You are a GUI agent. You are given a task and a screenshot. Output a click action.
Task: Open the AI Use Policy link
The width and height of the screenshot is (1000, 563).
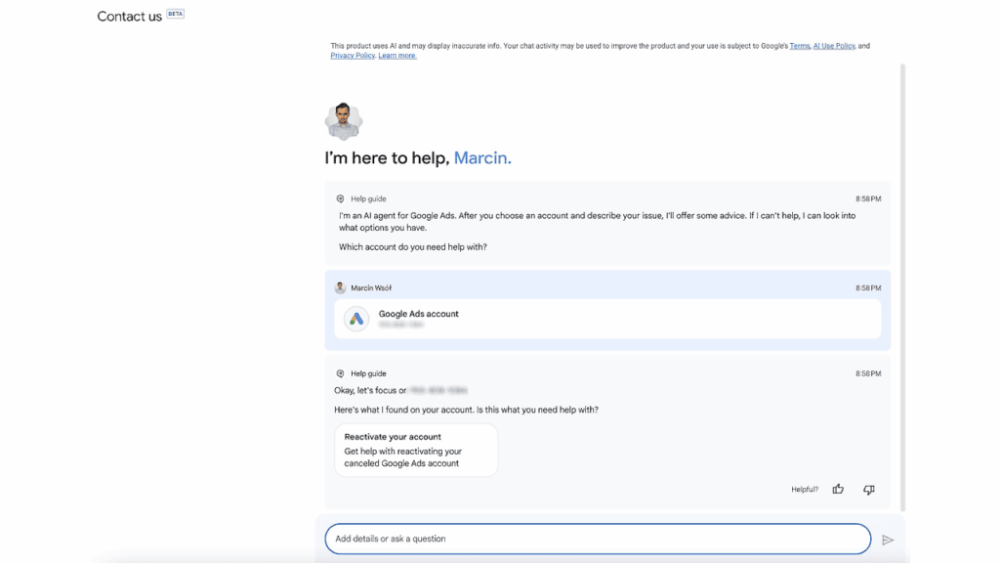[x=834, y=46]
